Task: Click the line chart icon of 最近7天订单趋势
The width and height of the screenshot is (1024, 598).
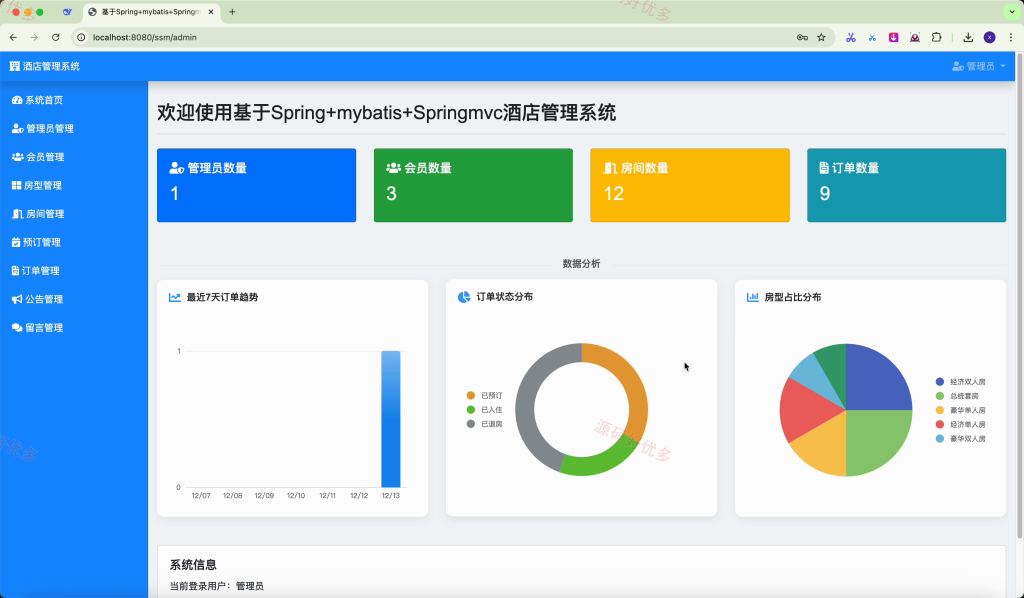Action: [x=174, y=297]
